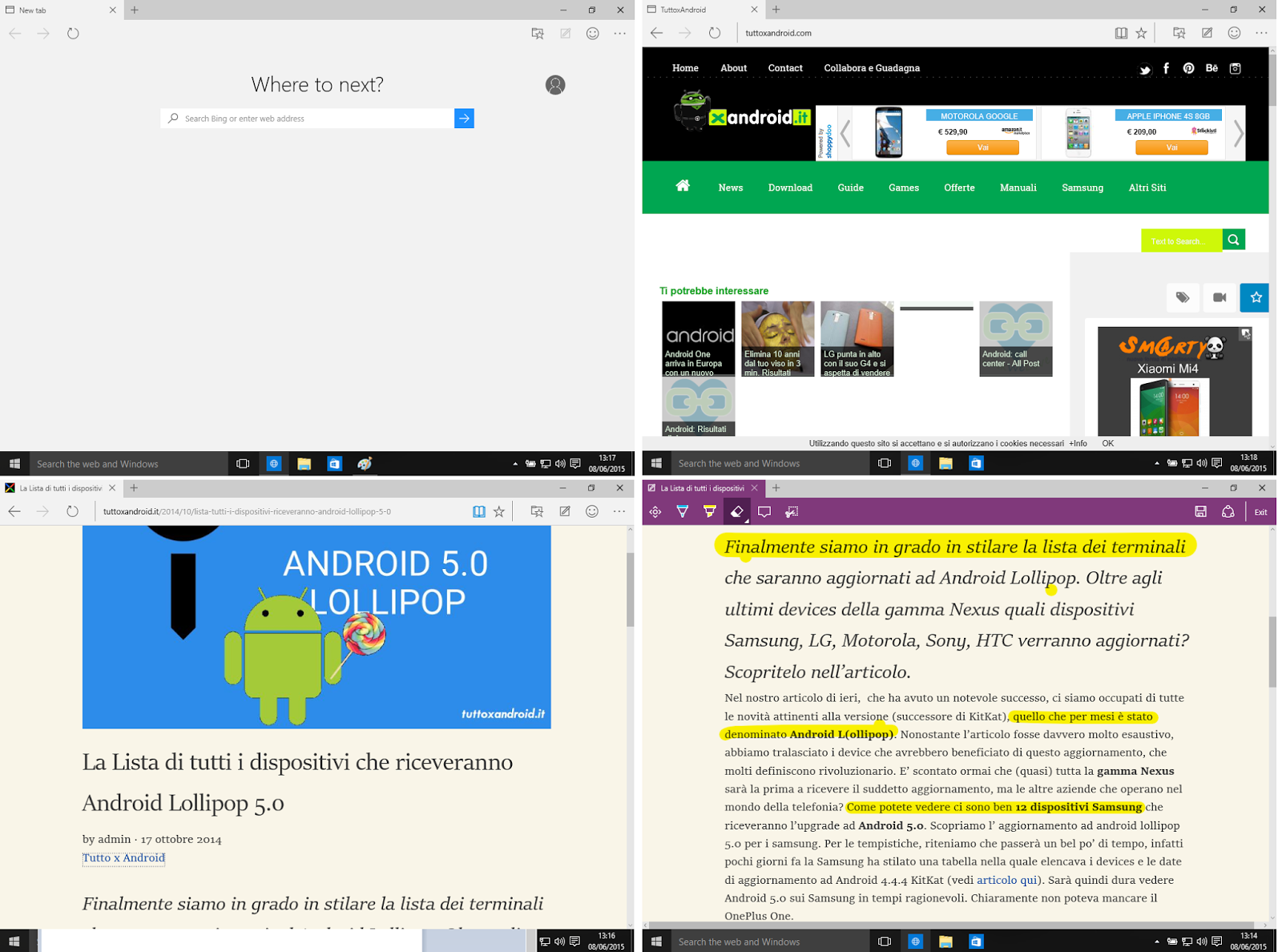Go to the About page on TuttoxAndroid
Viewport: 1282px width, 952px height.
tap(733, 68)
